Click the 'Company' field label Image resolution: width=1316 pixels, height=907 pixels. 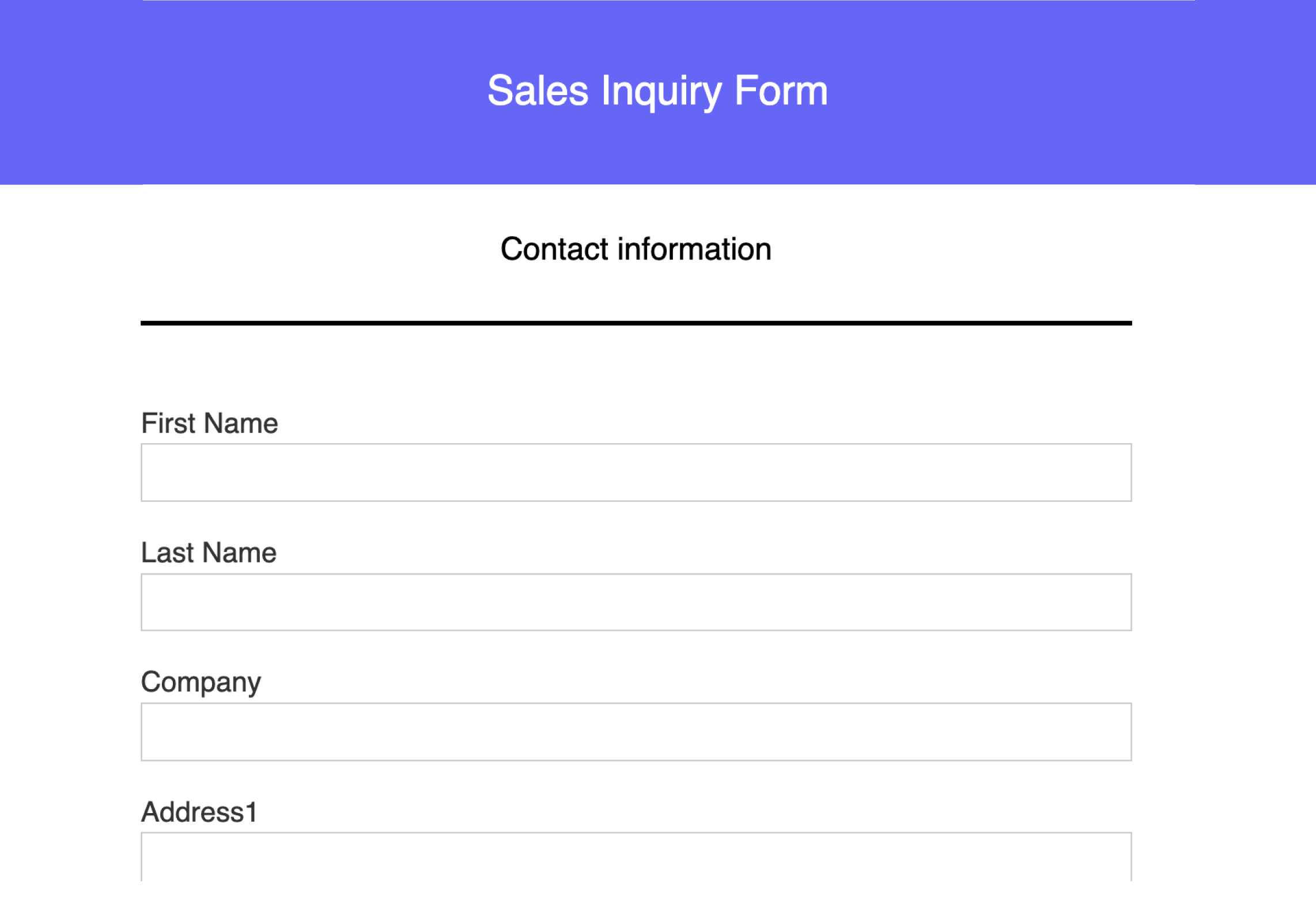[201, 682]
